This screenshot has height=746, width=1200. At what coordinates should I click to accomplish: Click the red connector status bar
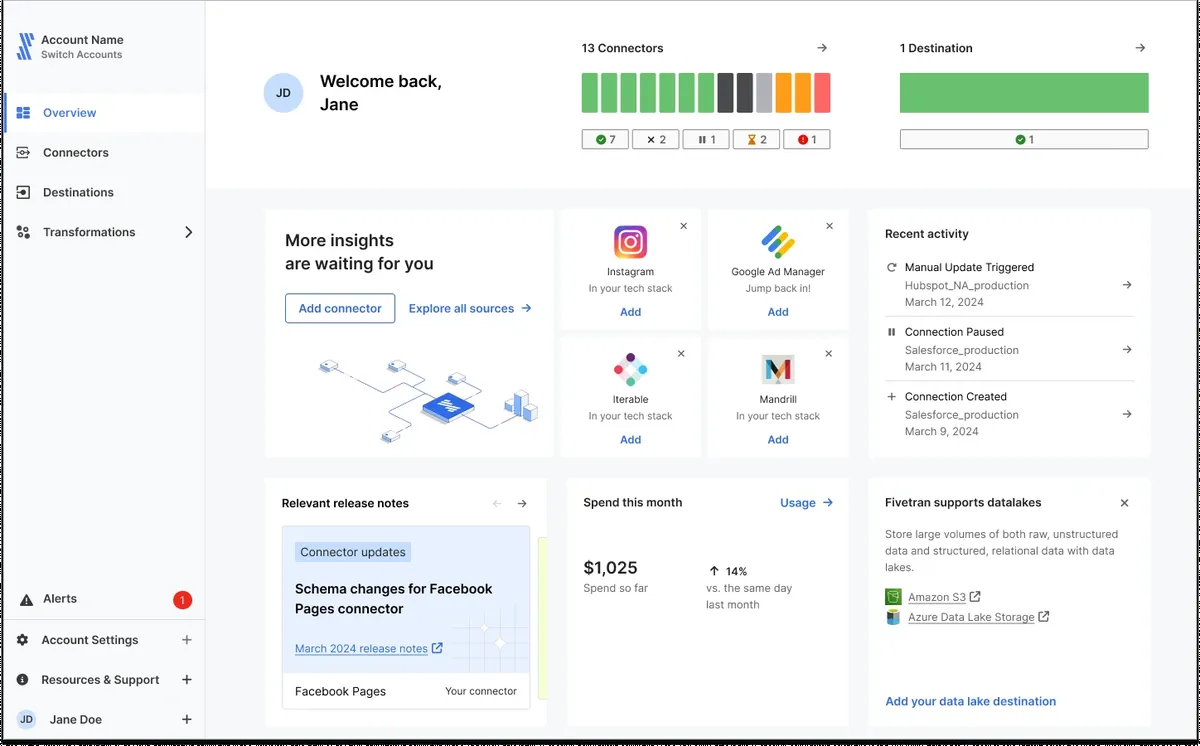[822, 93]
